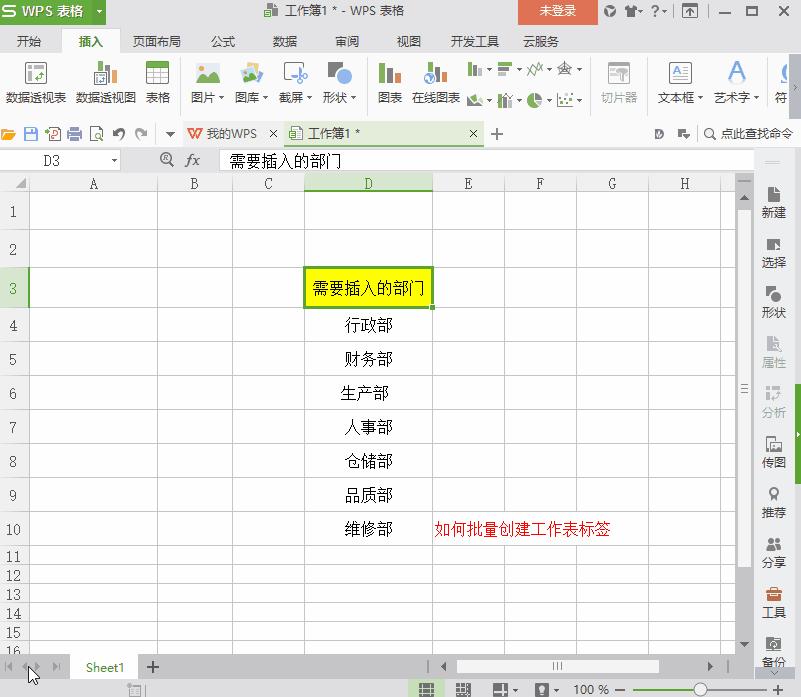Open the 表格 (Table) insert icon
801x697 pixels.
[157, 80]
